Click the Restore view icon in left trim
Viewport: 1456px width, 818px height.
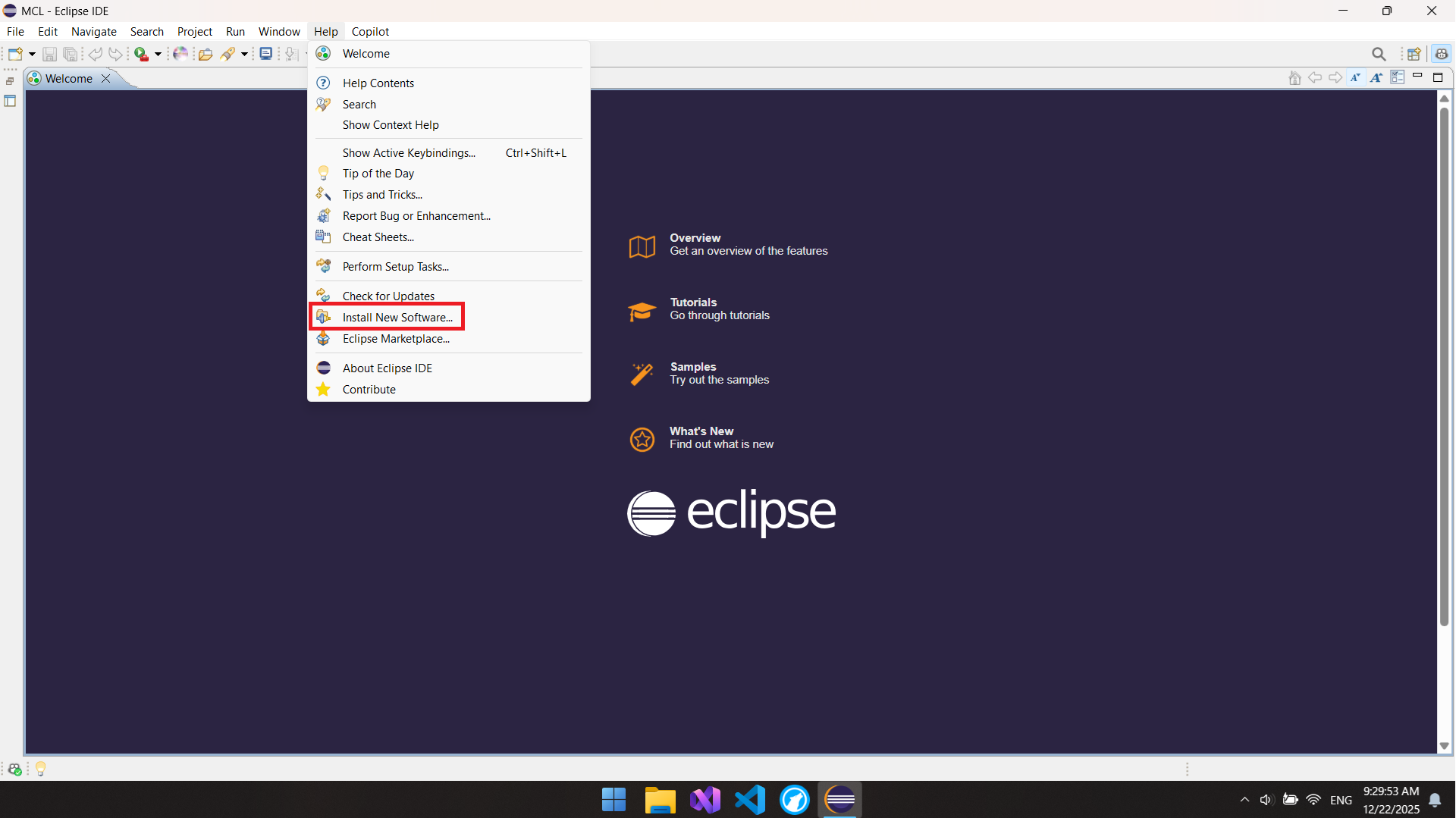click(x=10, y=81)
